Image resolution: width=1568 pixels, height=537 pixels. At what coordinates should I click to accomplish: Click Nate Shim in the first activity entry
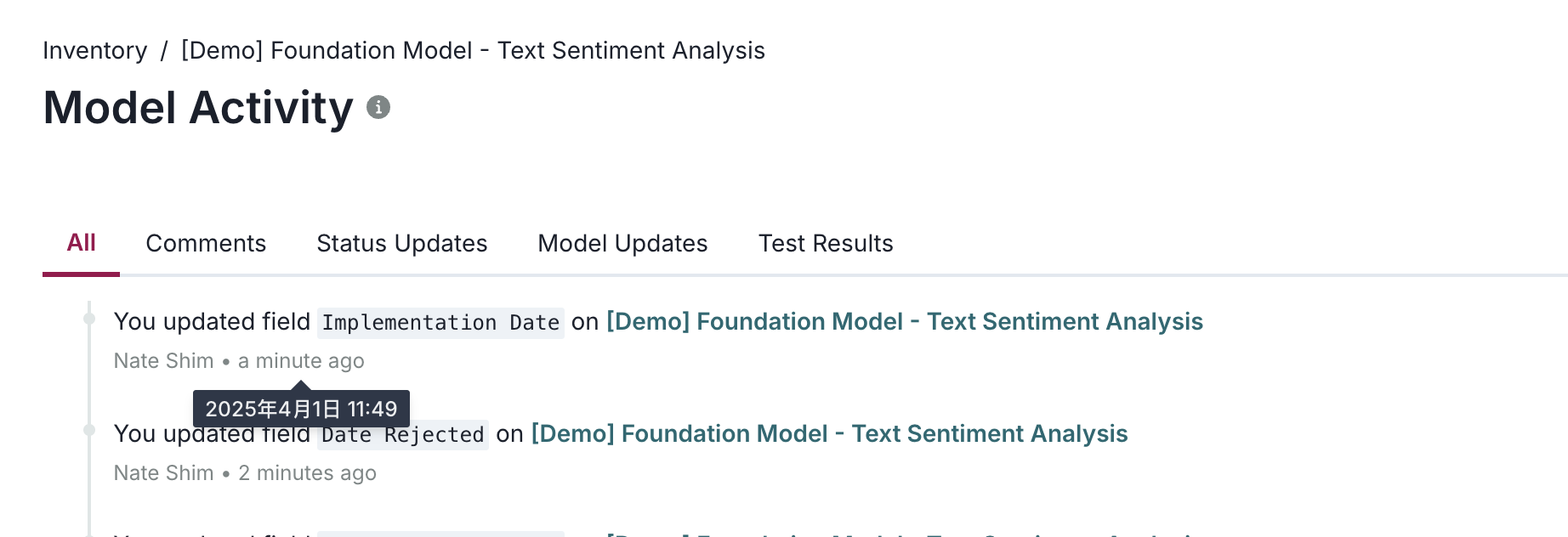[162, 360]
